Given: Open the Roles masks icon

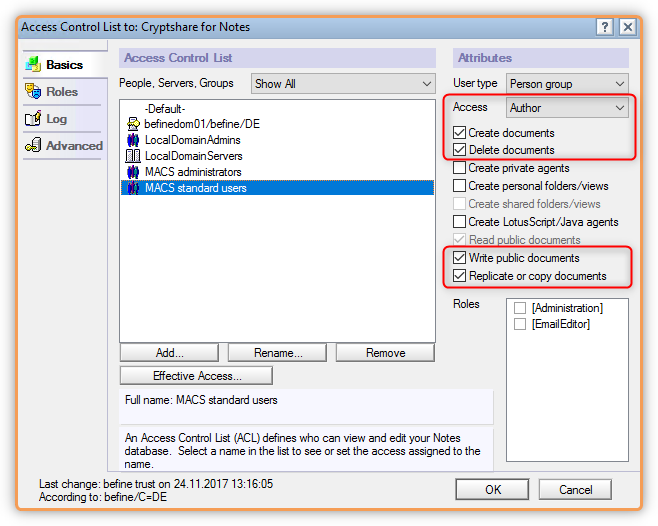Looking at the screenshot, I should click(33, 91).
